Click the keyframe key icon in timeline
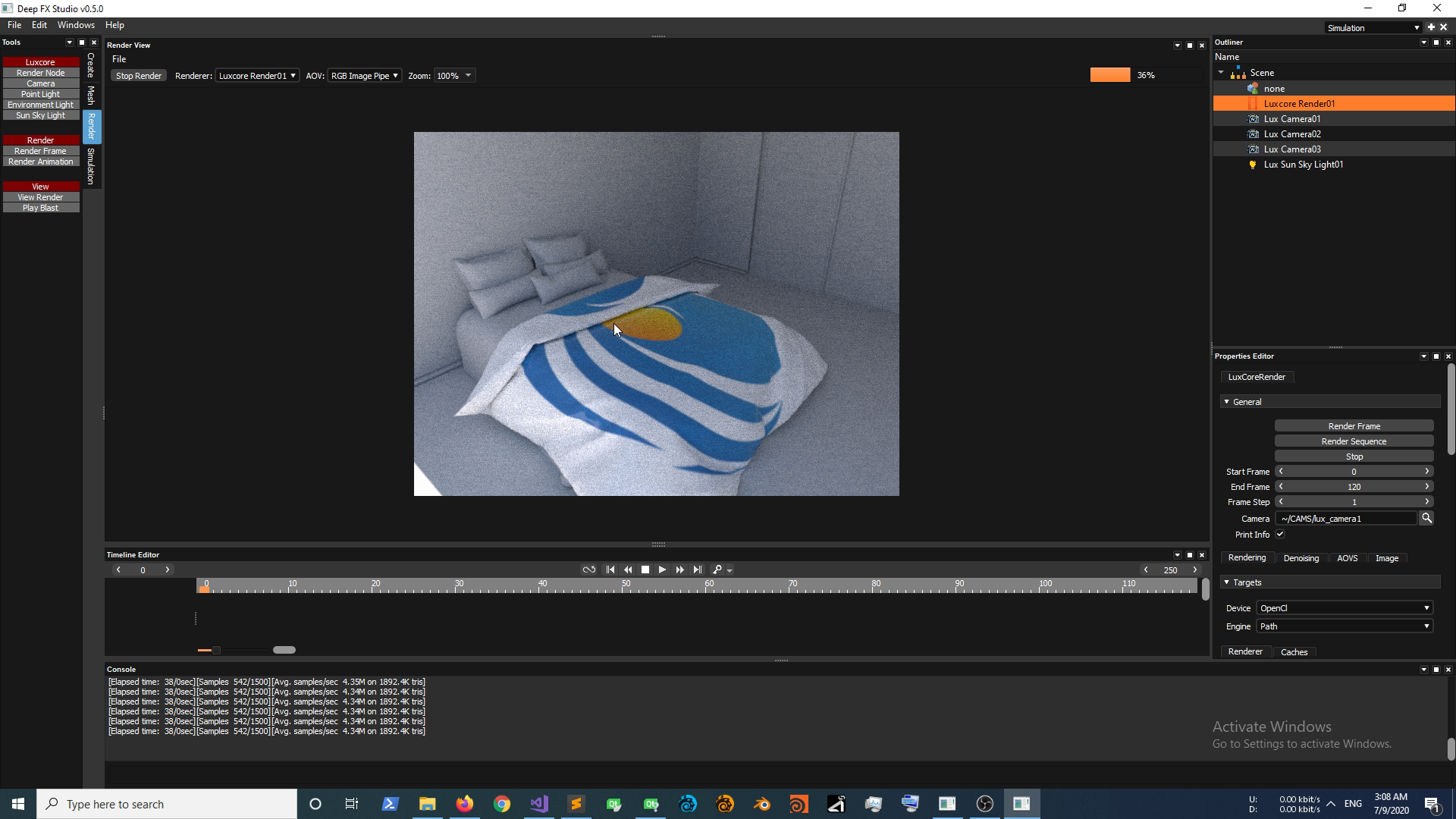 click(x=717, y=570)
